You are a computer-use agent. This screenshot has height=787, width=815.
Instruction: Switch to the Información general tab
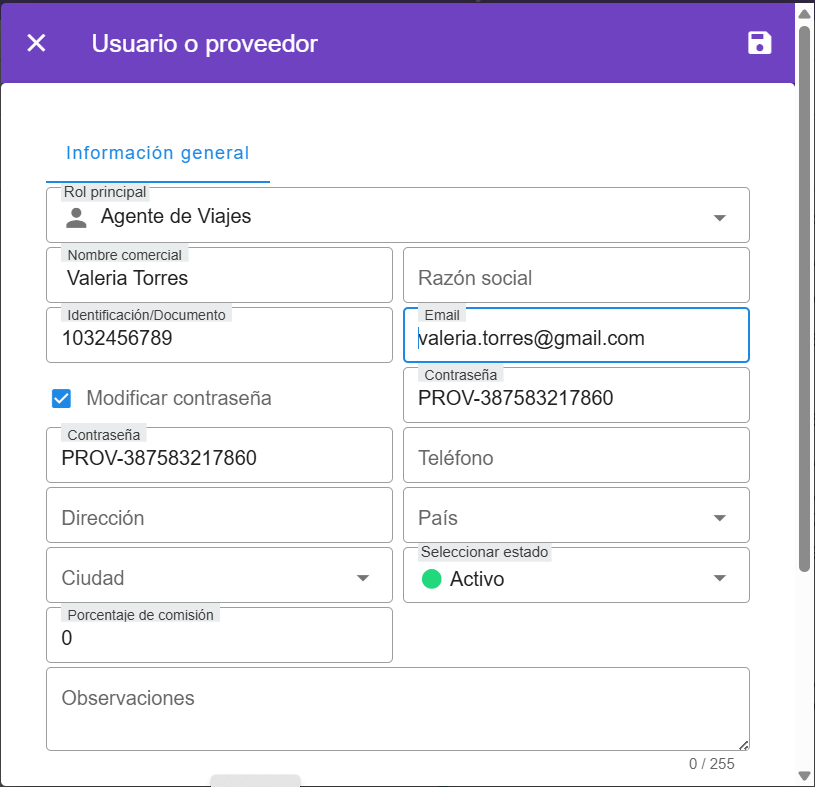point(157,153)
